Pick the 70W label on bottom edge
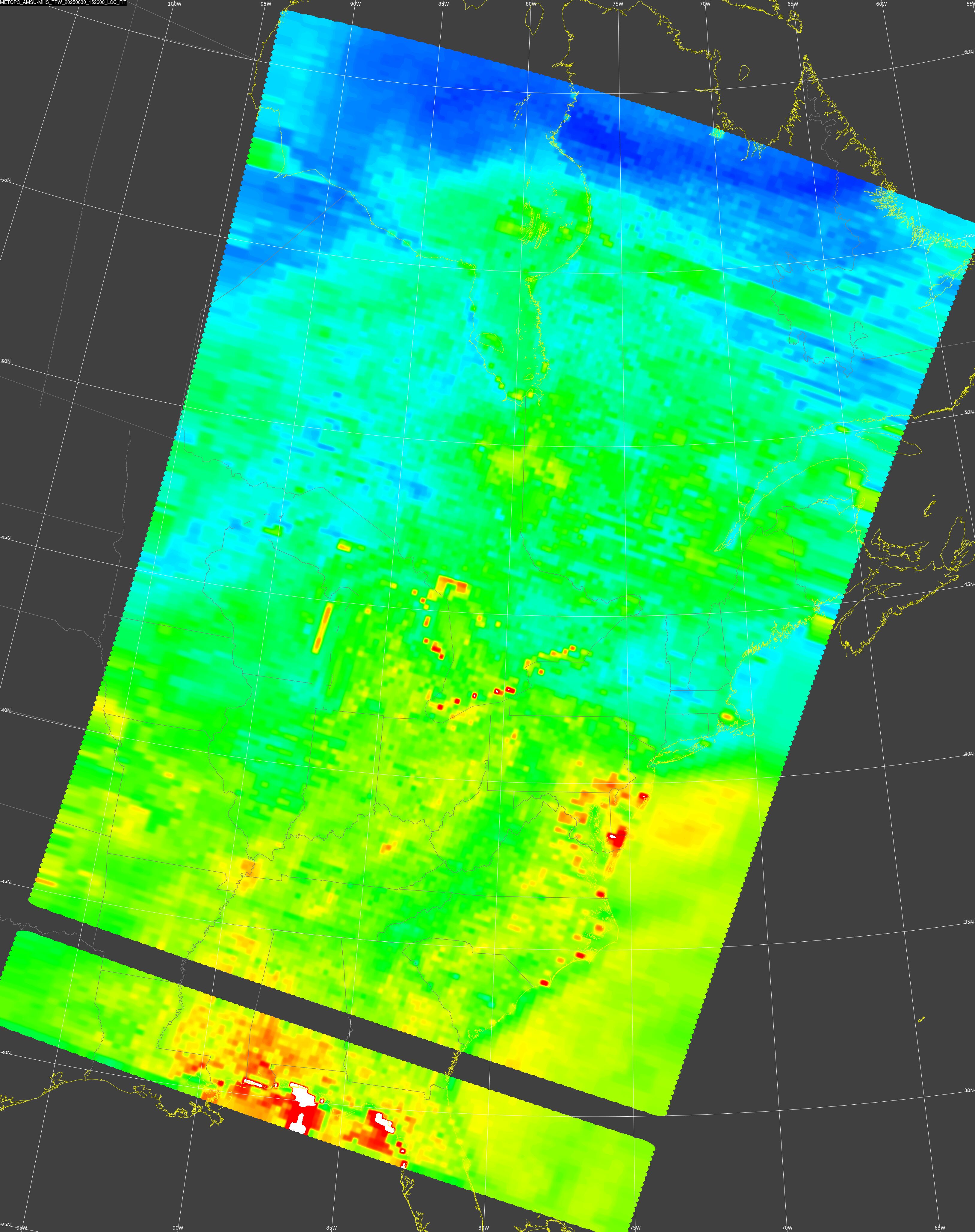Image resolution: width=975 pixels, height=1232 pixels. [787, 1228]
